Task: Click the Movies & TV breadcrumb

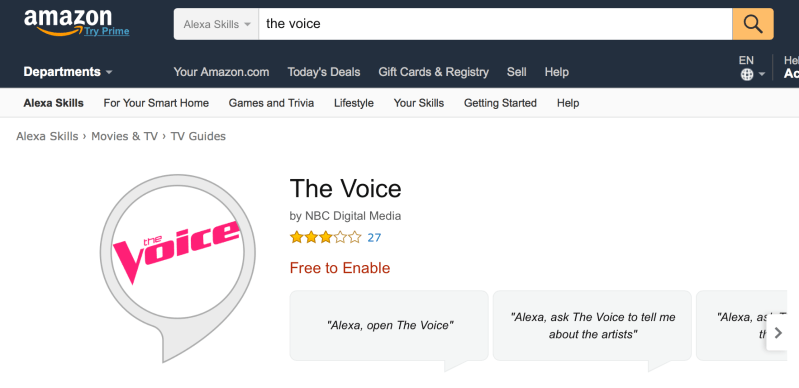Action: coord(124,136)
